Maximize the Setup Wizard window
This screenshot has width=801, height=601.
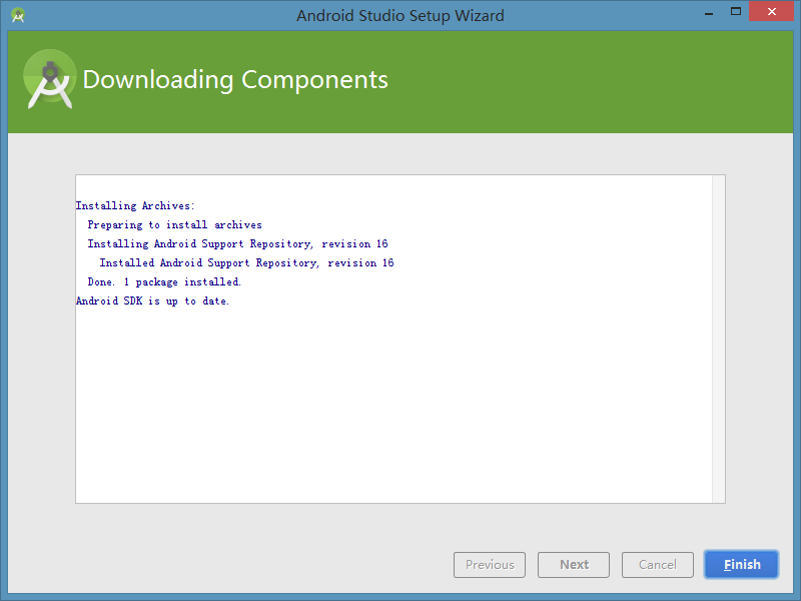(x=736, y=11)
